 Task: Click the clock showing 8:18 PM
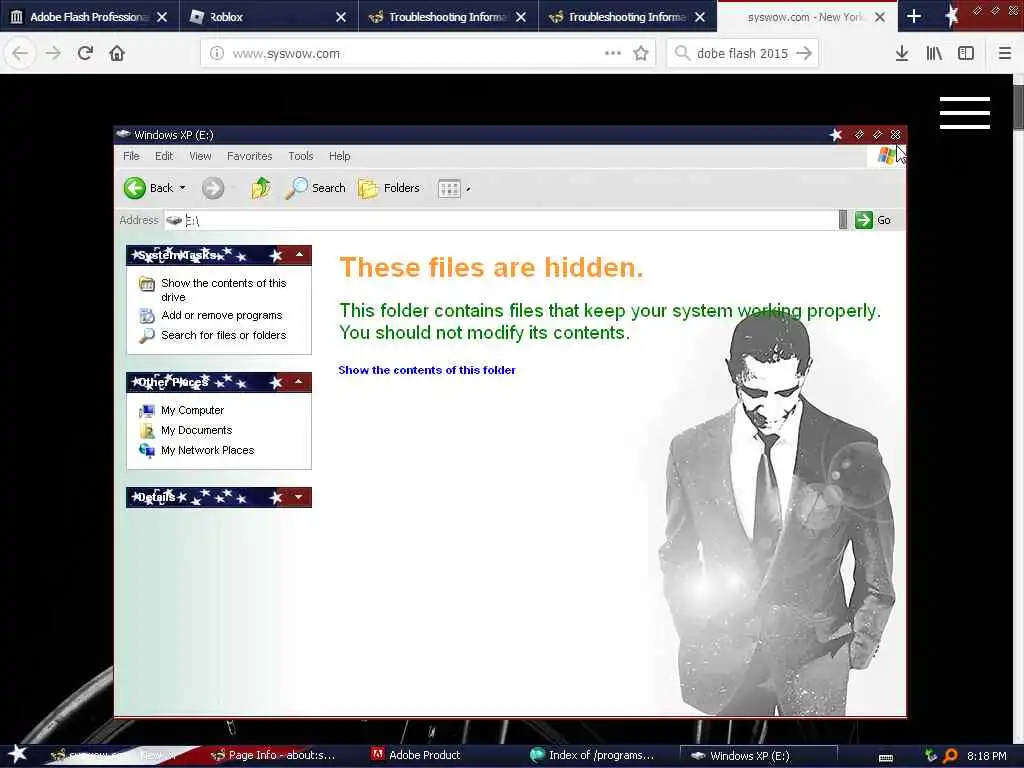tap(987, 756)
